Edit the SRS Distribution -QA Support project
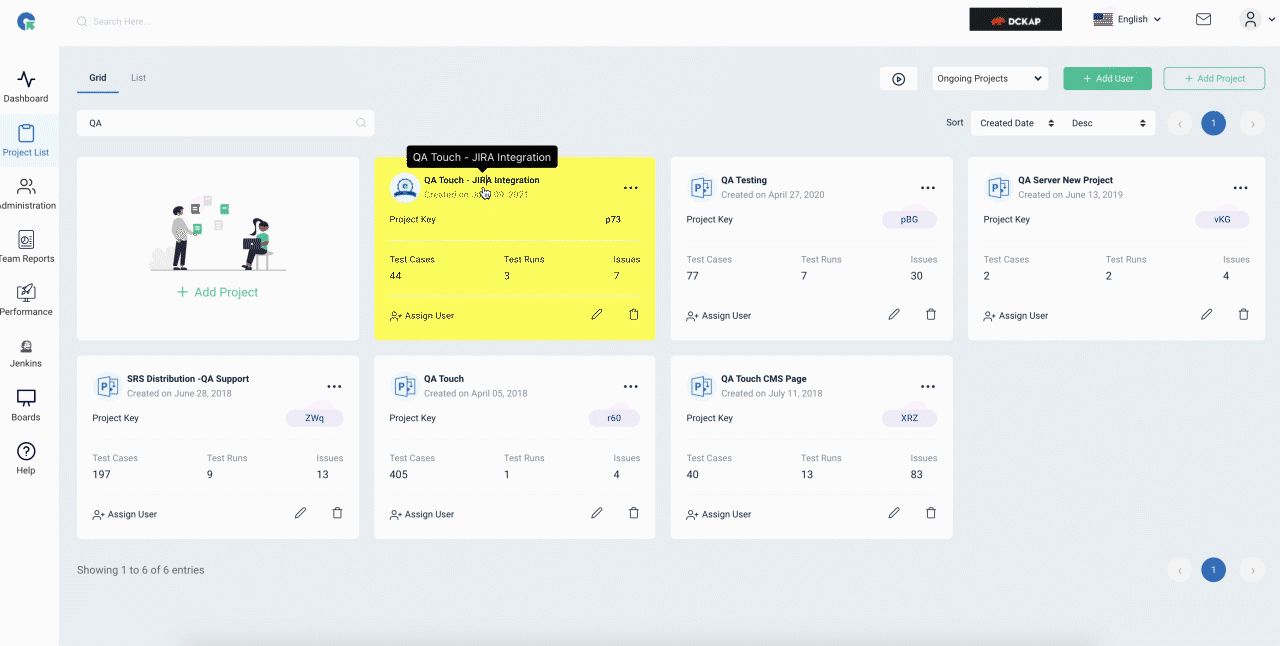The image size is (1280, 646). 300,513
